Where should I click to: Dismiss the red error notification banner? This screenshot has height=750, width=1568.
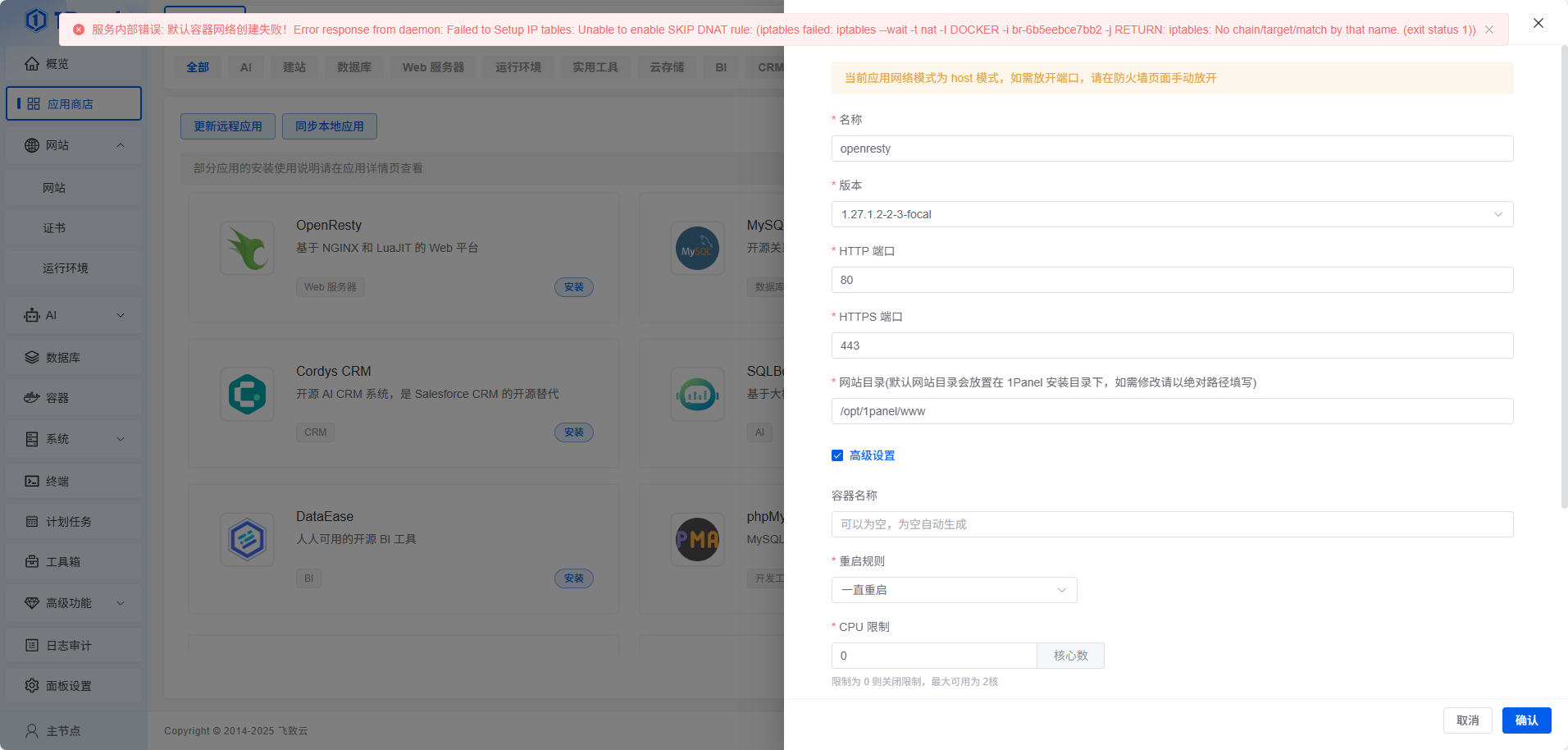1489,30
